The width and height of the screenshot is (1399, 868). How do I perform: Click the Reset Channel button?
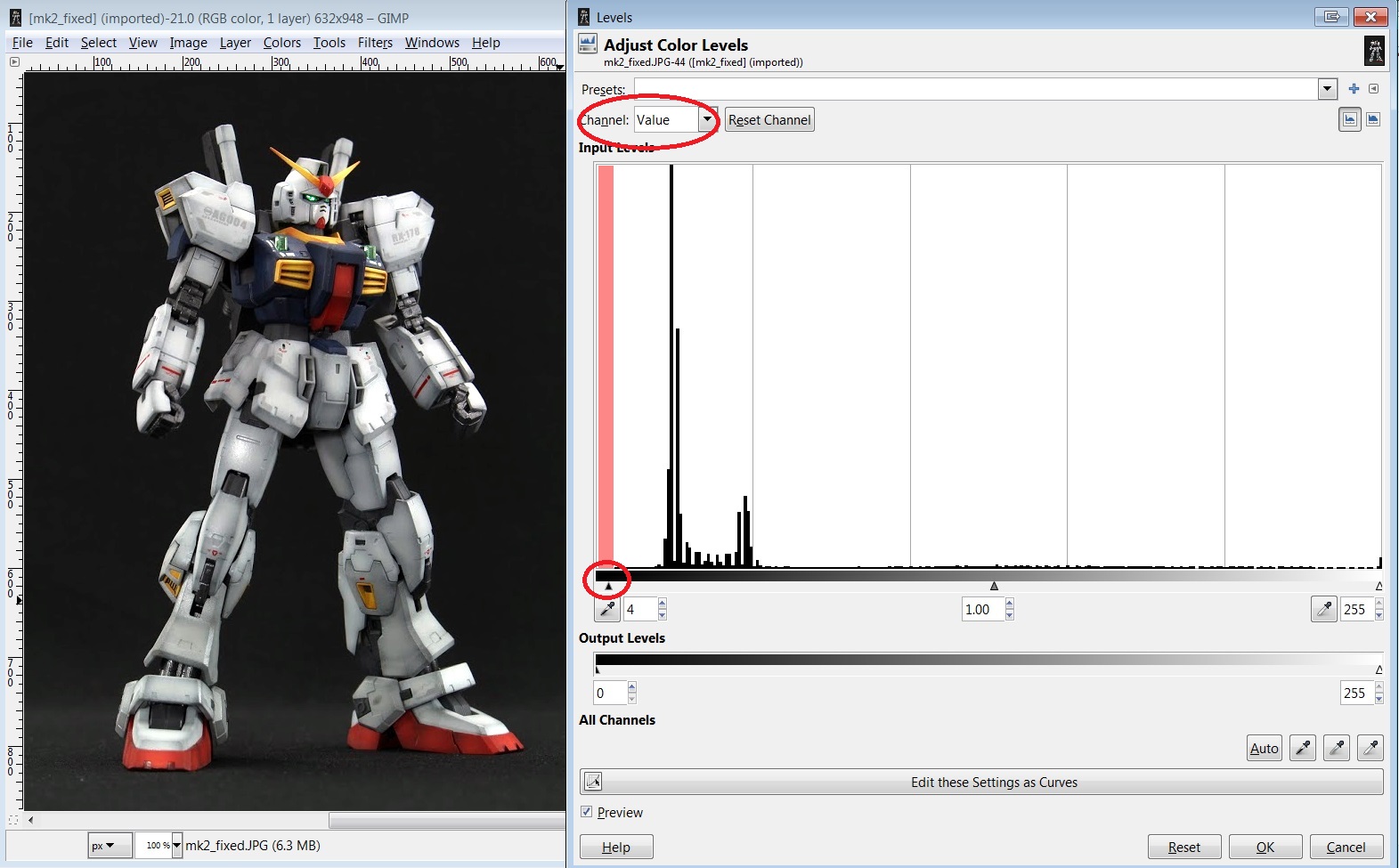(769, 119)
